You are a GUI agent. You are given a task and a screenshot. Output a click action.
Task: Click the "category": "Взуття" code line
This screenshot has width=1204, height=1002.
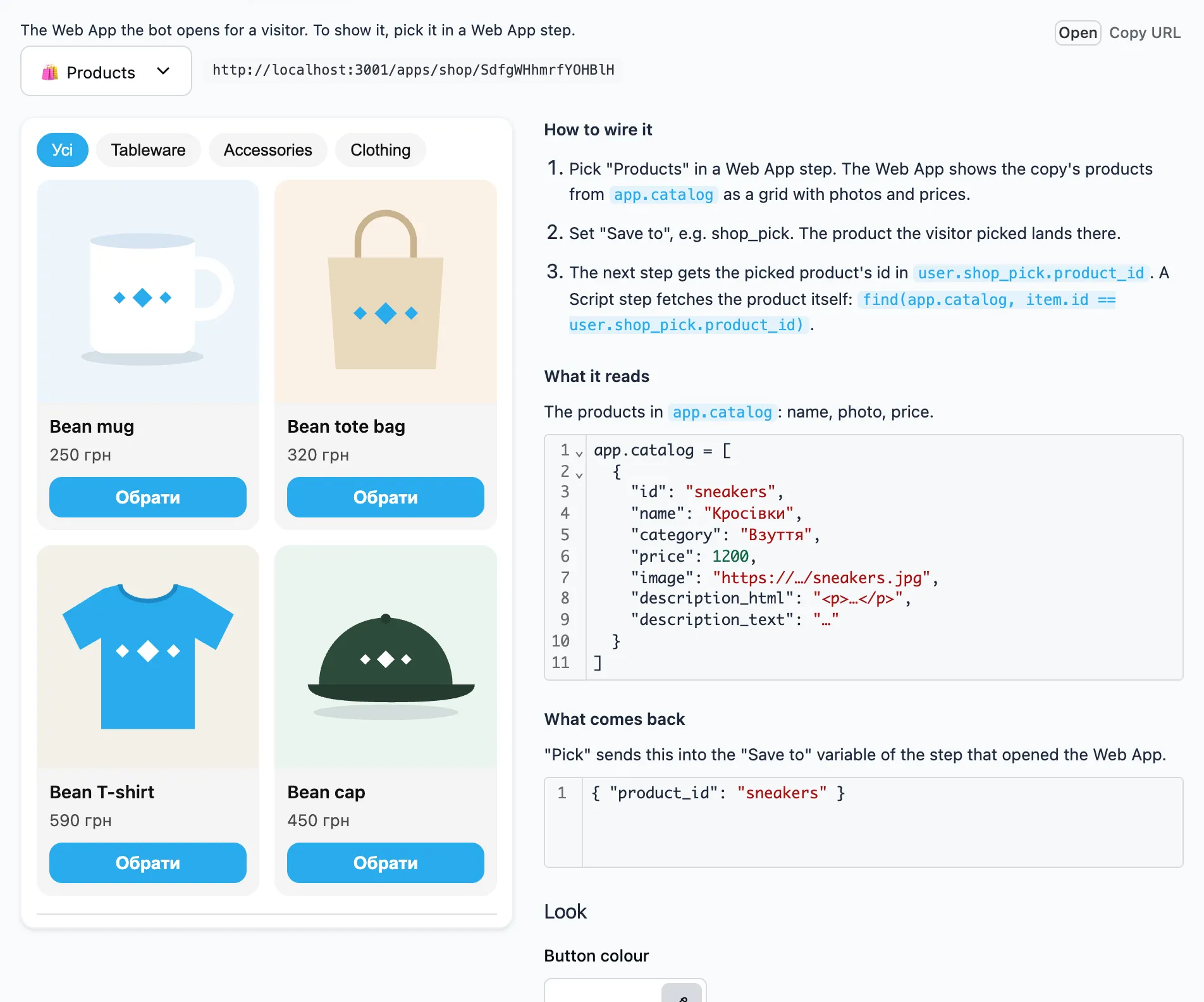[725, 535]
